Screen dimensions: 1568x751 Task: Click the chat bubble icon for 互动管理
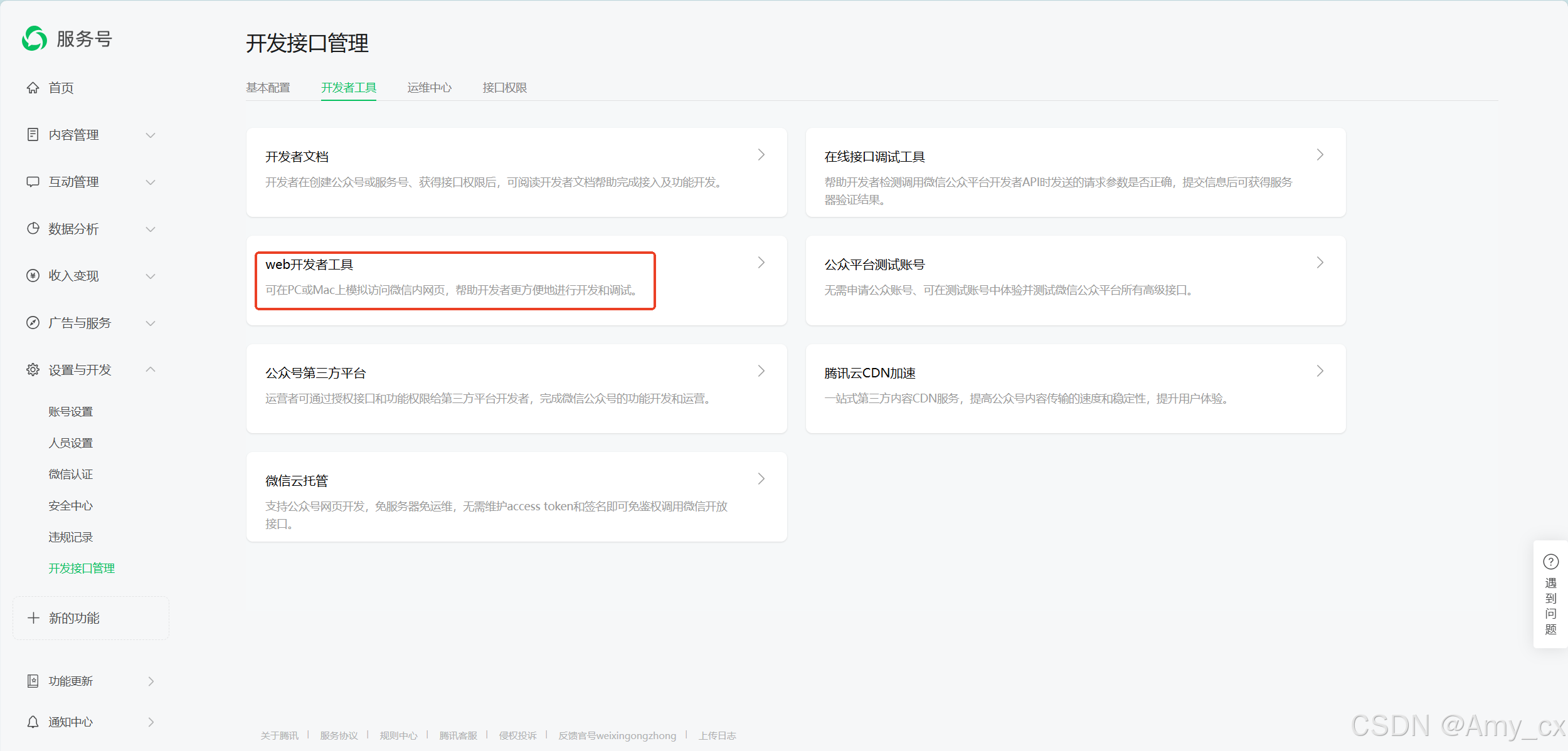tap(33, 182)
